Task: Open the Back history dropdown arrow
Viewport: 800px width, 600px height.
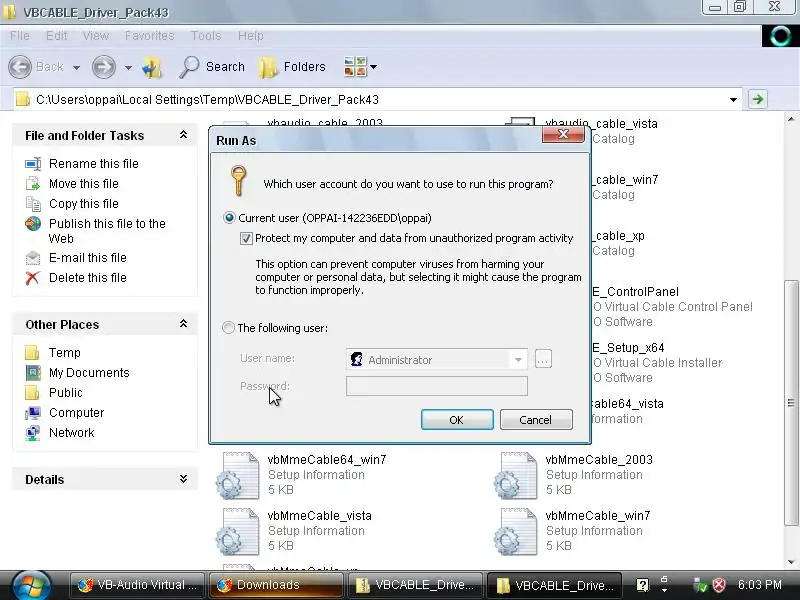Action: point(76,67)
